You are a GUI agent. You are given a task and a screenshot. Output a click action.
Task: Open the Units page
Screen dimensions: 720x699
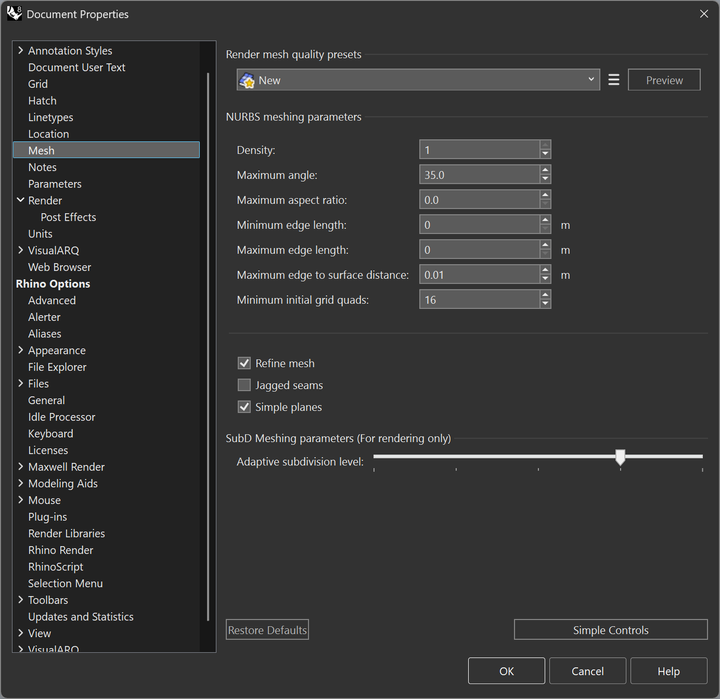[40, 234]
